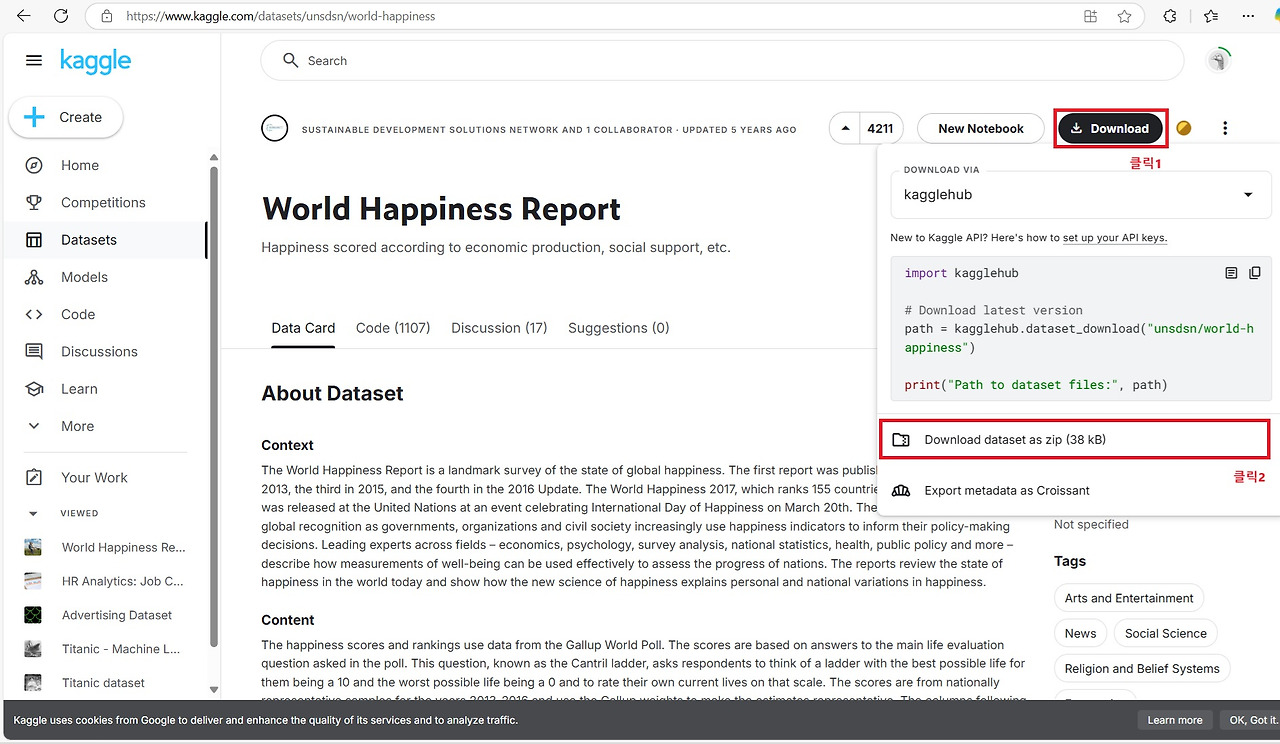
Task: Open the Suggestions (0) tab
Action: pyautogui.click(x=619, y=328)
